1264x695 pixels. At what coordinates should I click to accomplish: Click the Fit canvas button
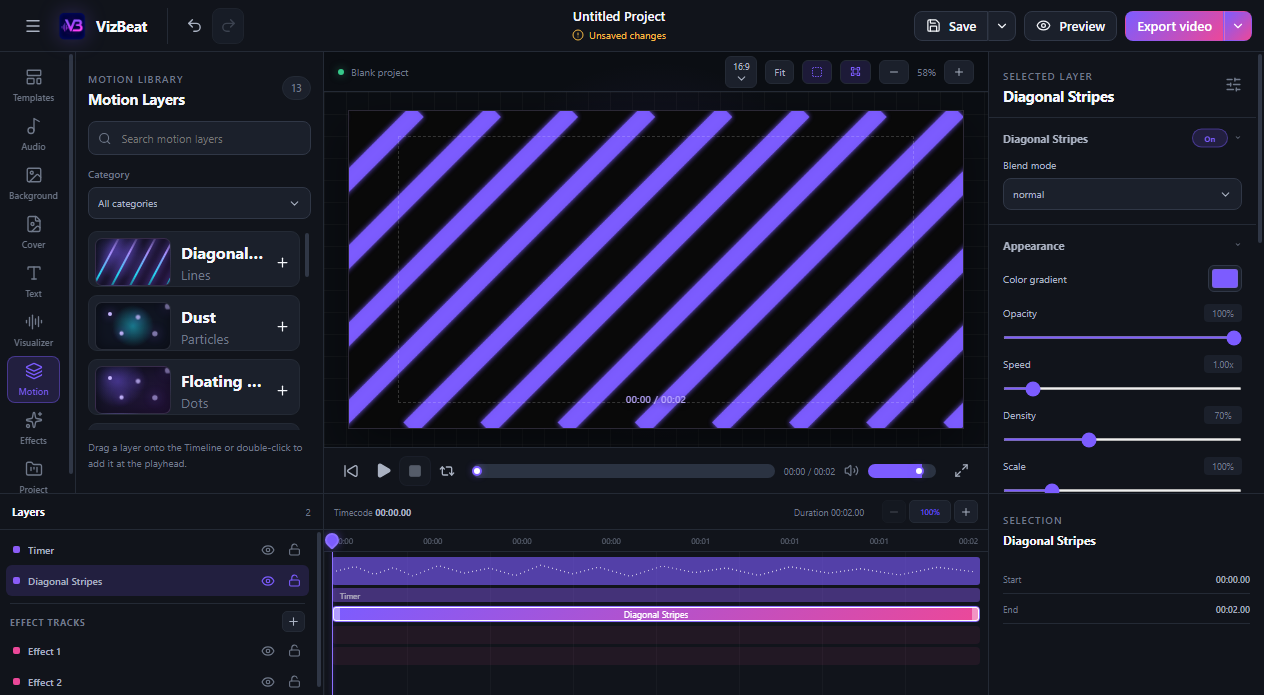point(780,72)
